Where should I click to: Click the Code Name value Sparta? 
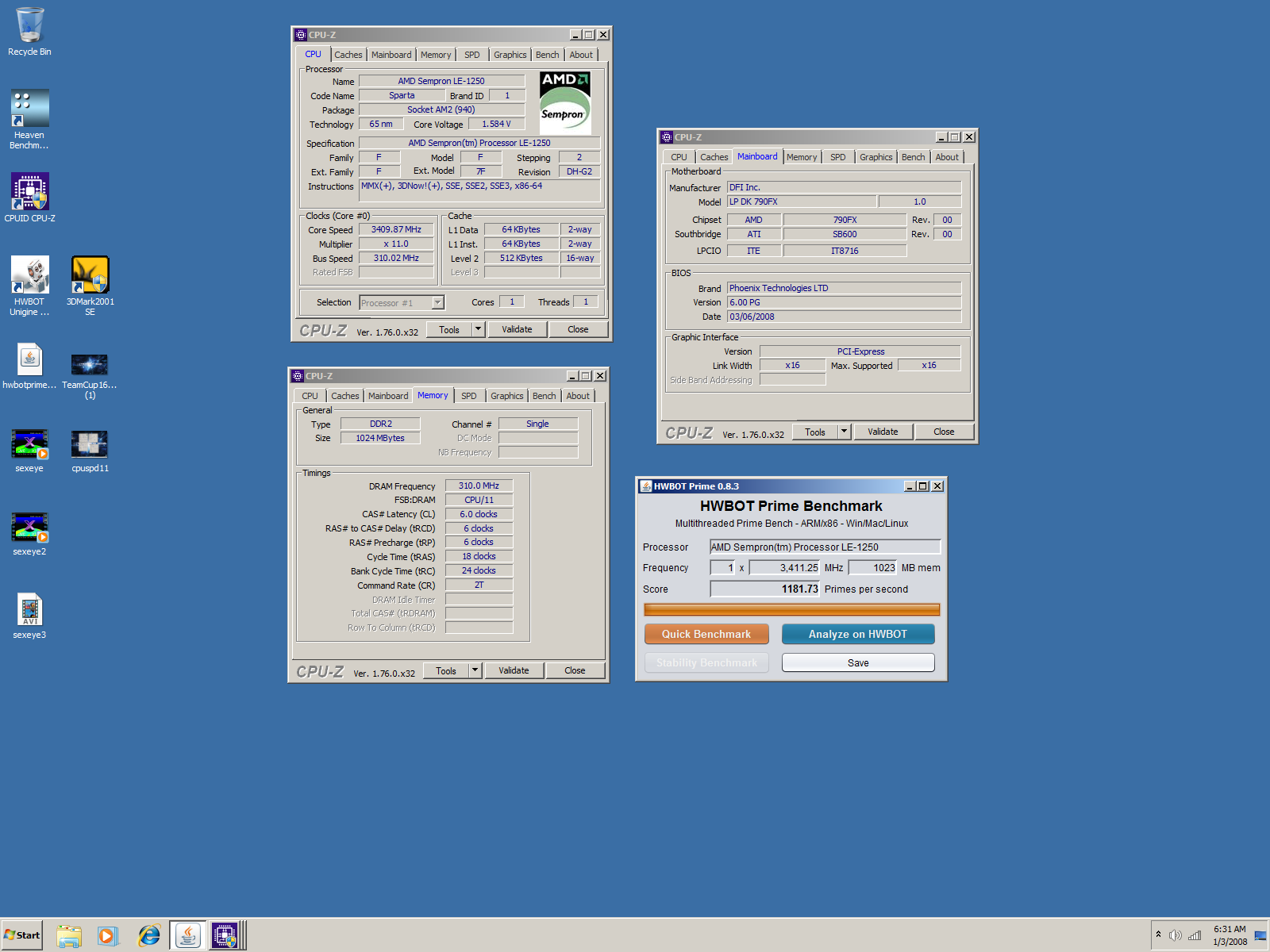pos(402,95)
